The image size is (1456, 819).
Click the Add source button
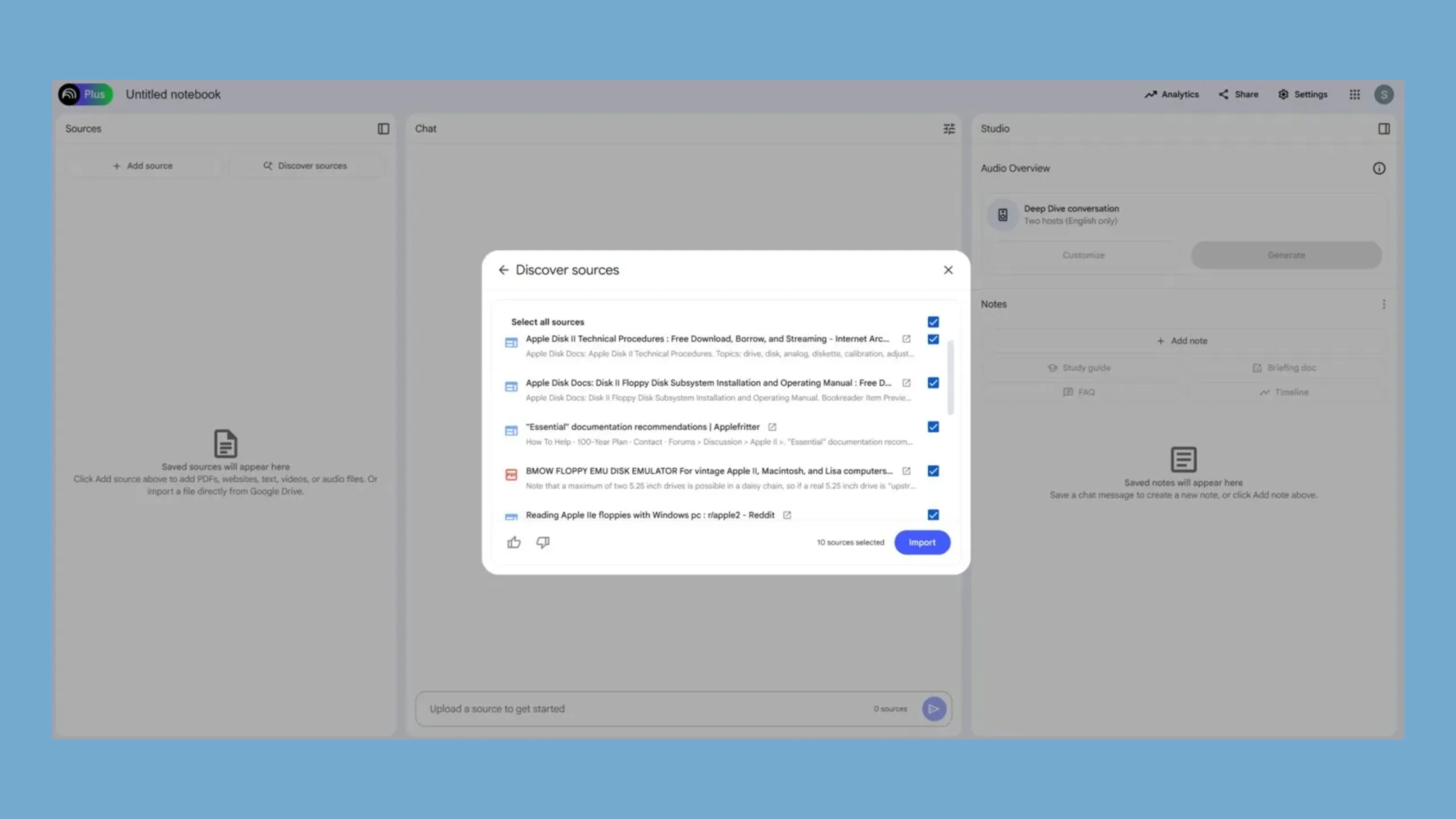click(143, 166)
